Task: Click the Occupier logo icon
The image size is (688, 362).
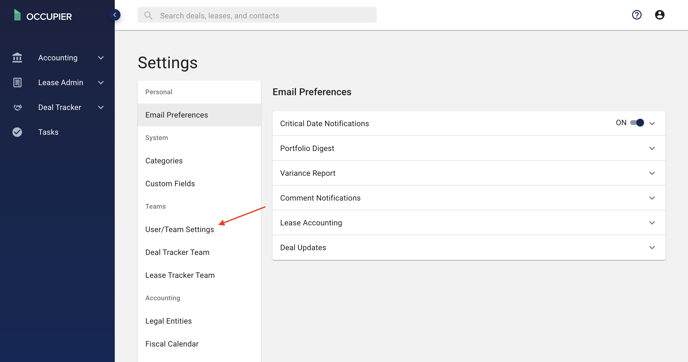Action: pyautogui.click(x=17, y=15)
